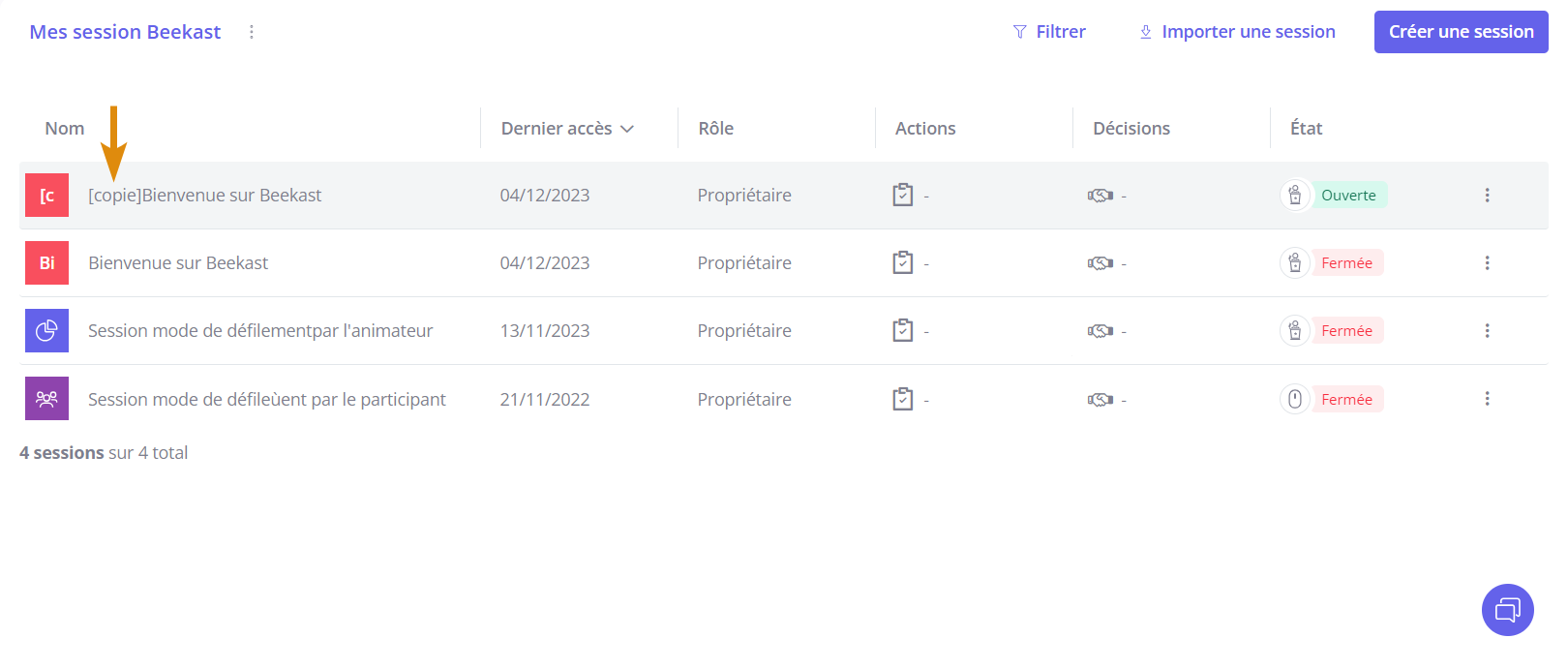
Task: Click decisions handshake icon in 13/11/2023 row
Action: click(x=1101, y=331)
